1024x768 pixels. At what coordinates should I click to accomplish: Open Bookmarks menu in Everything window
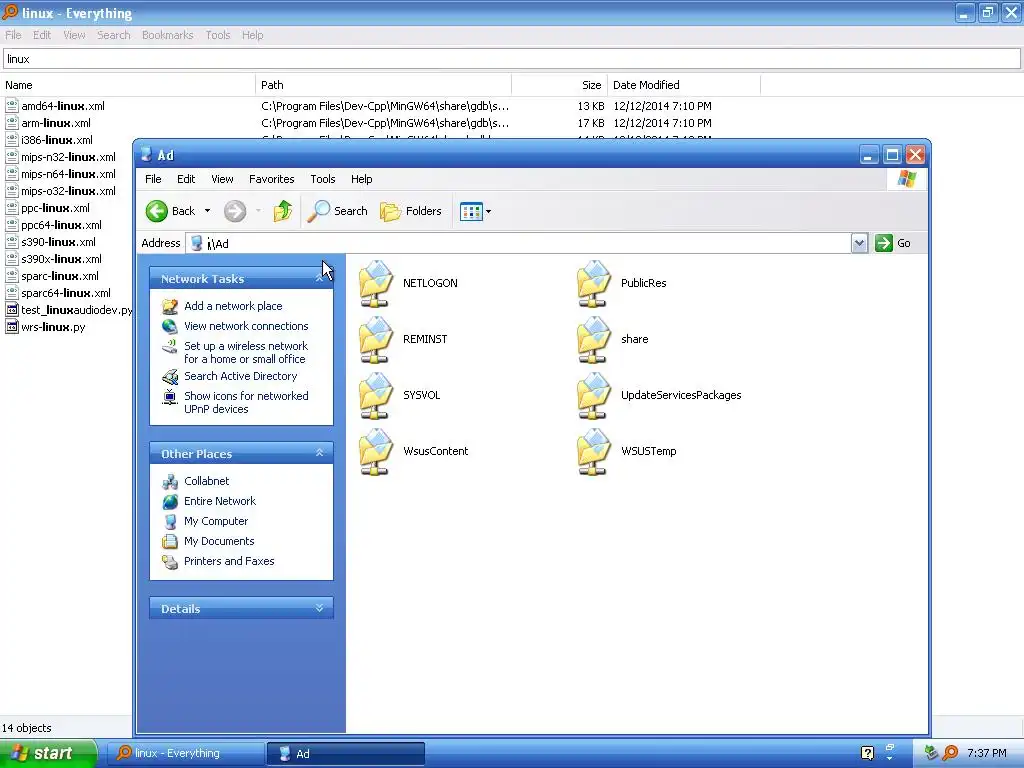click(168, 35)
